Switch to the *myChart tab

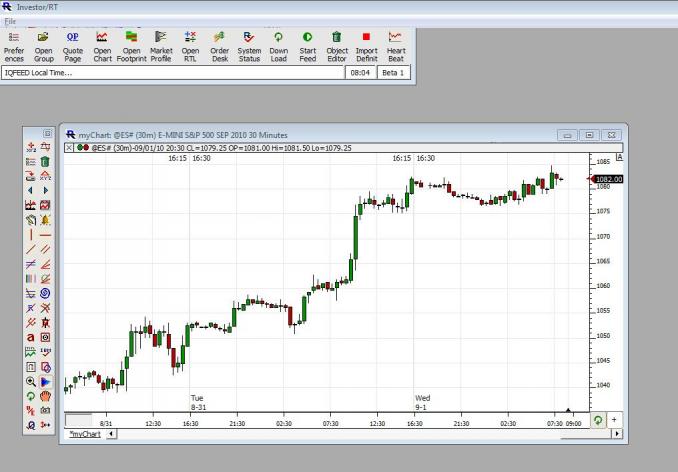coord(84,434)
